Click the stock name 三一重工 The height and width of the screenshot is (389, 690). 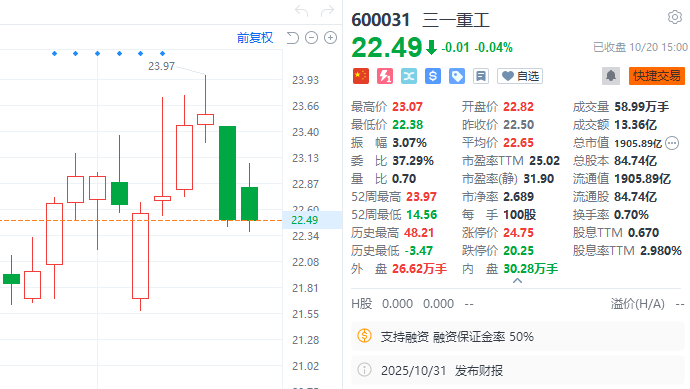(x=456, y=20)
